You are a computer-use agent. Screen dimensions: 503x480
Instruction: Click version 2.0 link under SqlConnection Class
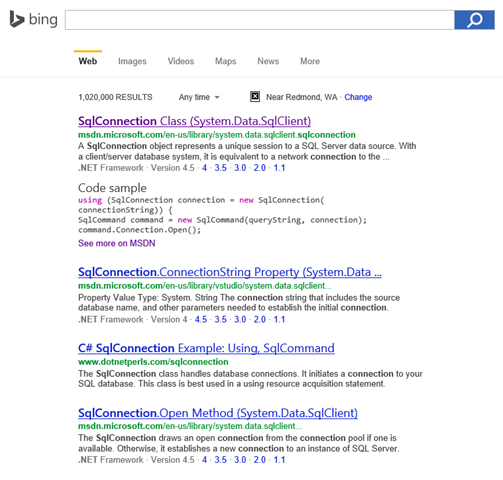coord(260,168)
